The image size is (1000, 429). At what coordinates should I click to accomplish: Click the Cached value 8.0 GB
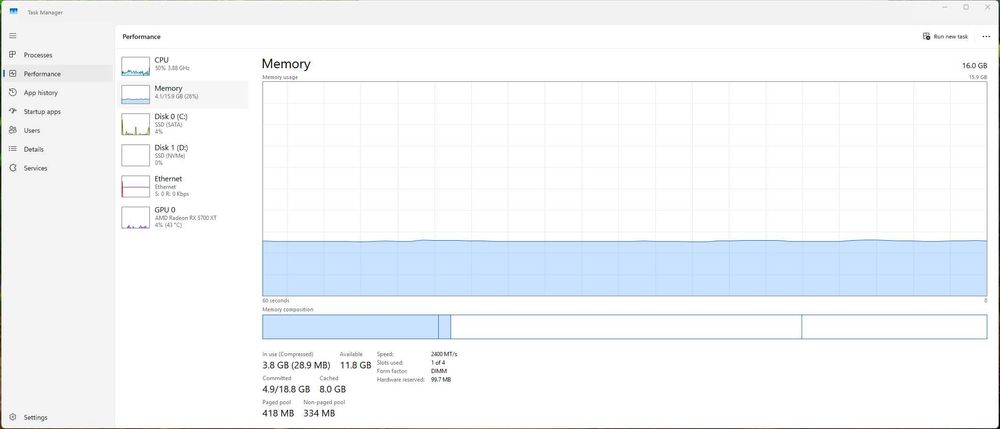click(332, 389)
